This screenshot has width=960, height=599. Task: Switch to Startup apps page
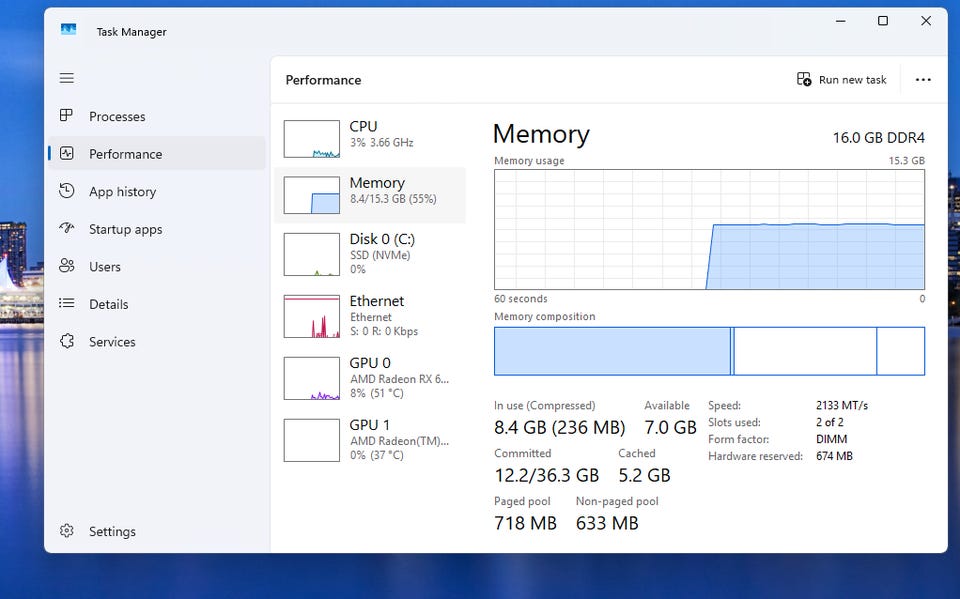click(157, 229)
